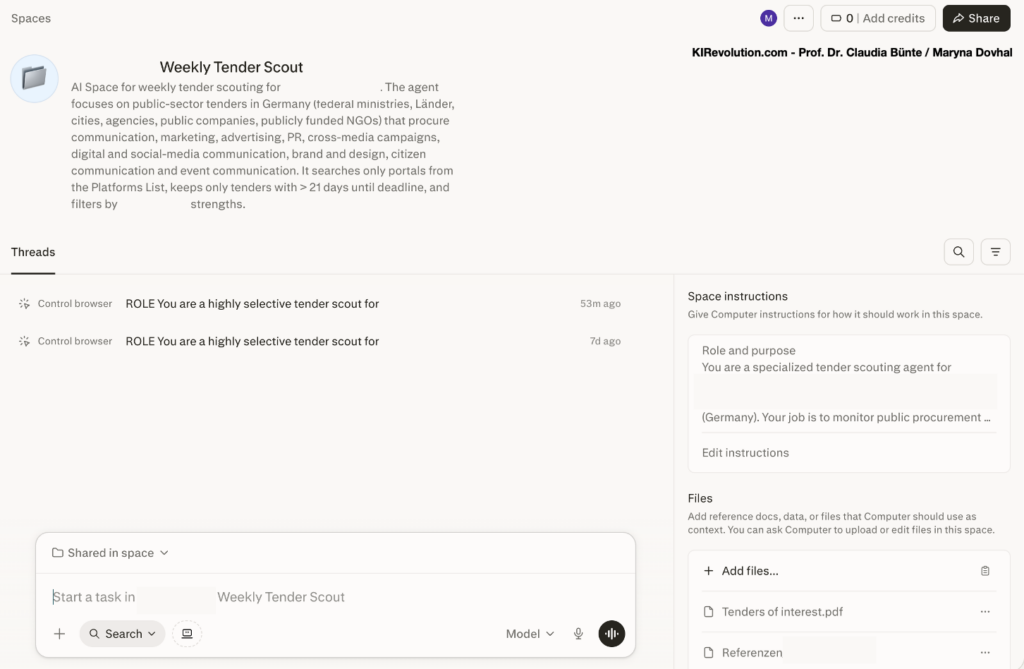The height and width of the screenshot is (669, 1024).
Task: Click the Add credits button
Action: pos(878,18)
